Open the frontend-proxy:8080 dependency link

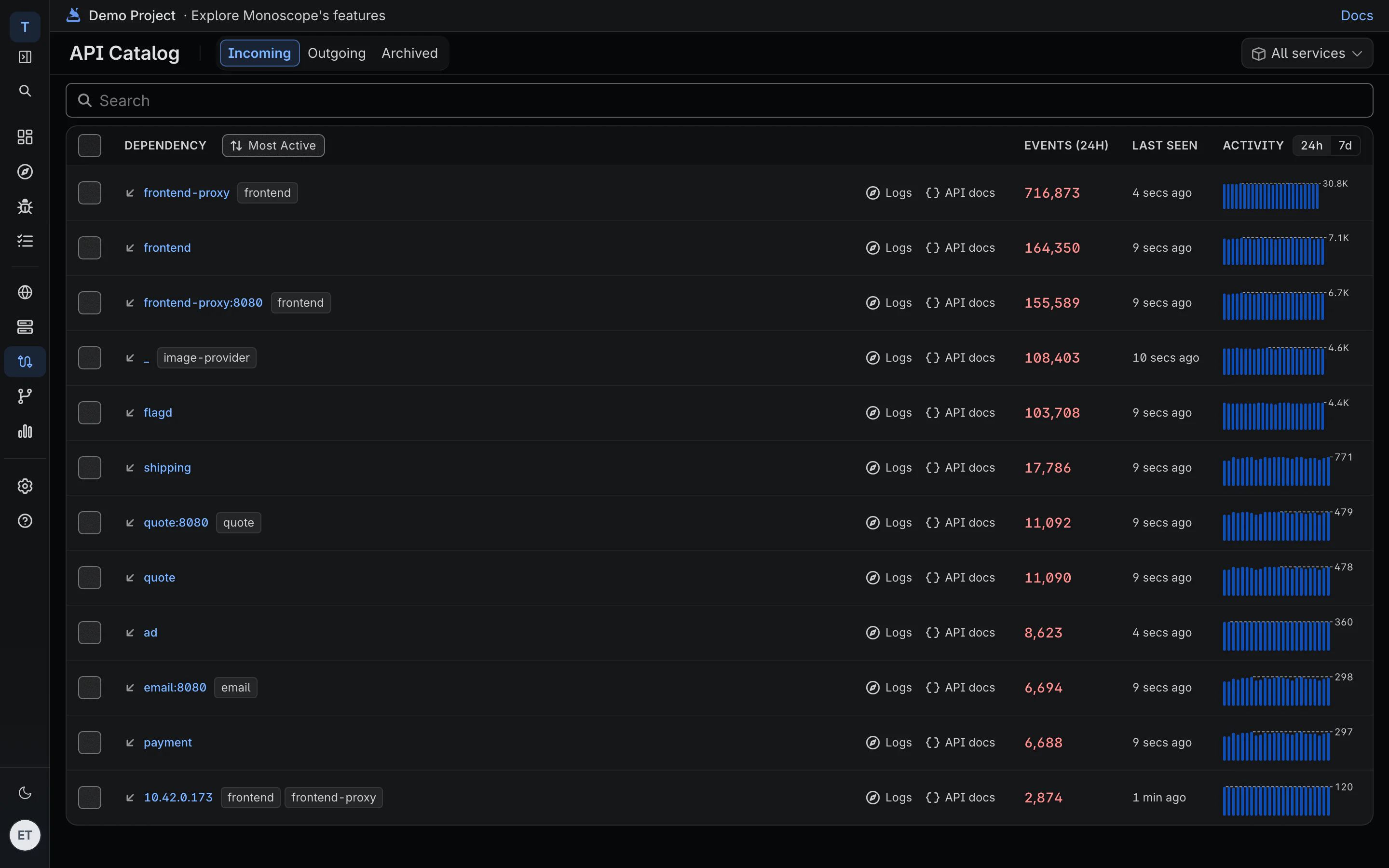203,302
